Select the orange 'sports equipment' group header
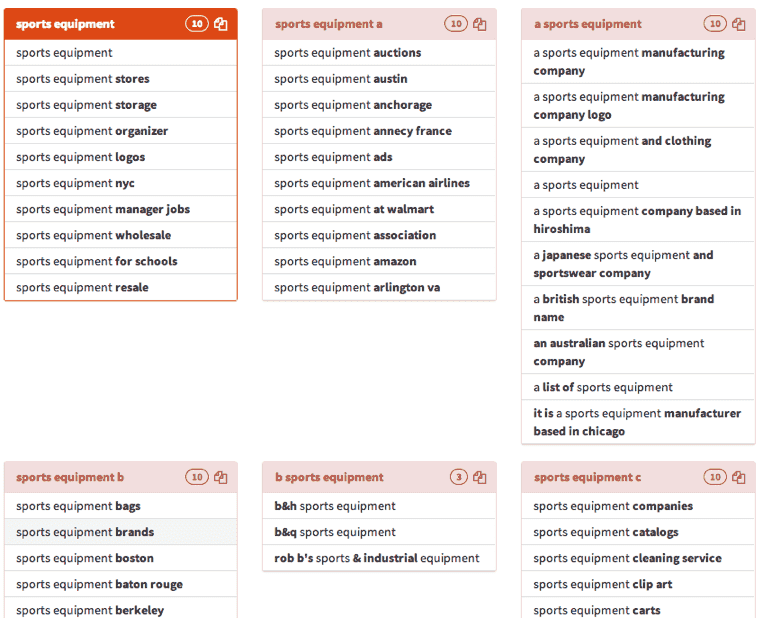This screenshot has width=763, height=618. tap(121, 24)
